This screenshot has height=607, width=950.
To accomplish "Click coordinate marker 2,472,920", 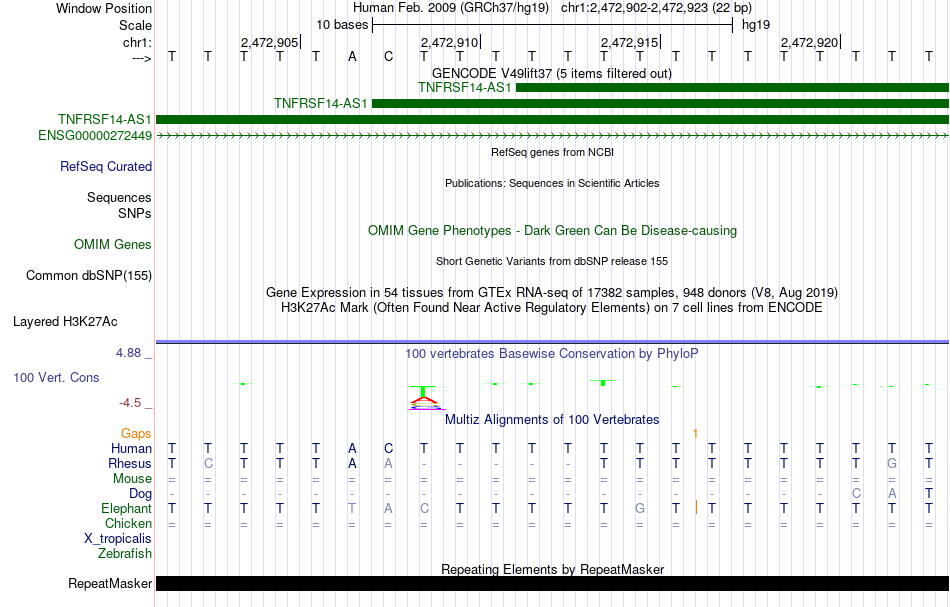I will [809, 42].
